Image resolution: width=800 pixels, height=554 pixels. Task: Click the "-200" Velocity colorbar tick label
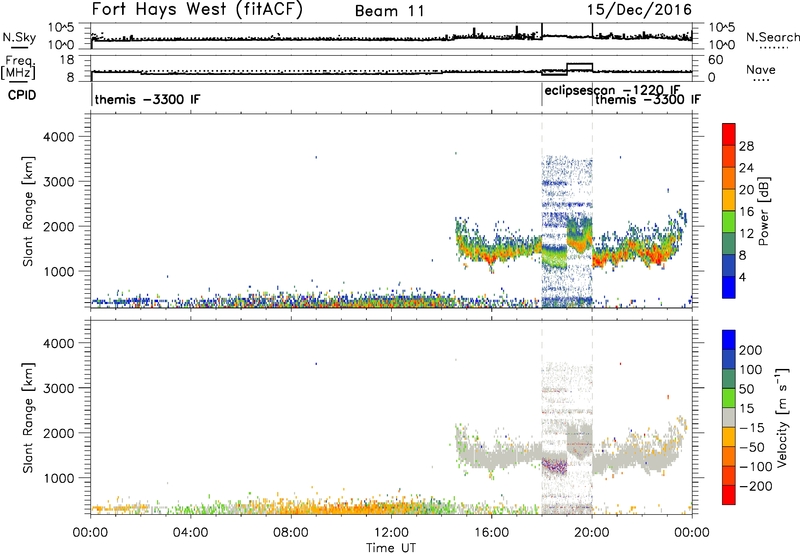pyautogui.click(x=756, y=486)
